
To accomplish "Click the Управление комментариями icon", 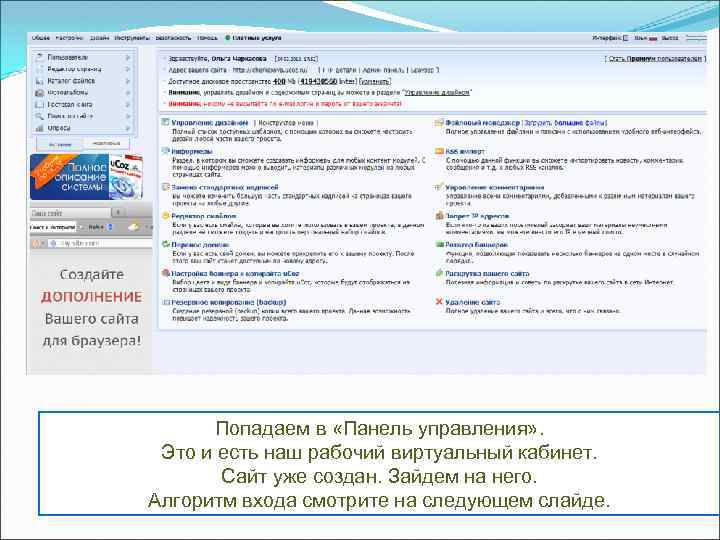I will 439,187.
